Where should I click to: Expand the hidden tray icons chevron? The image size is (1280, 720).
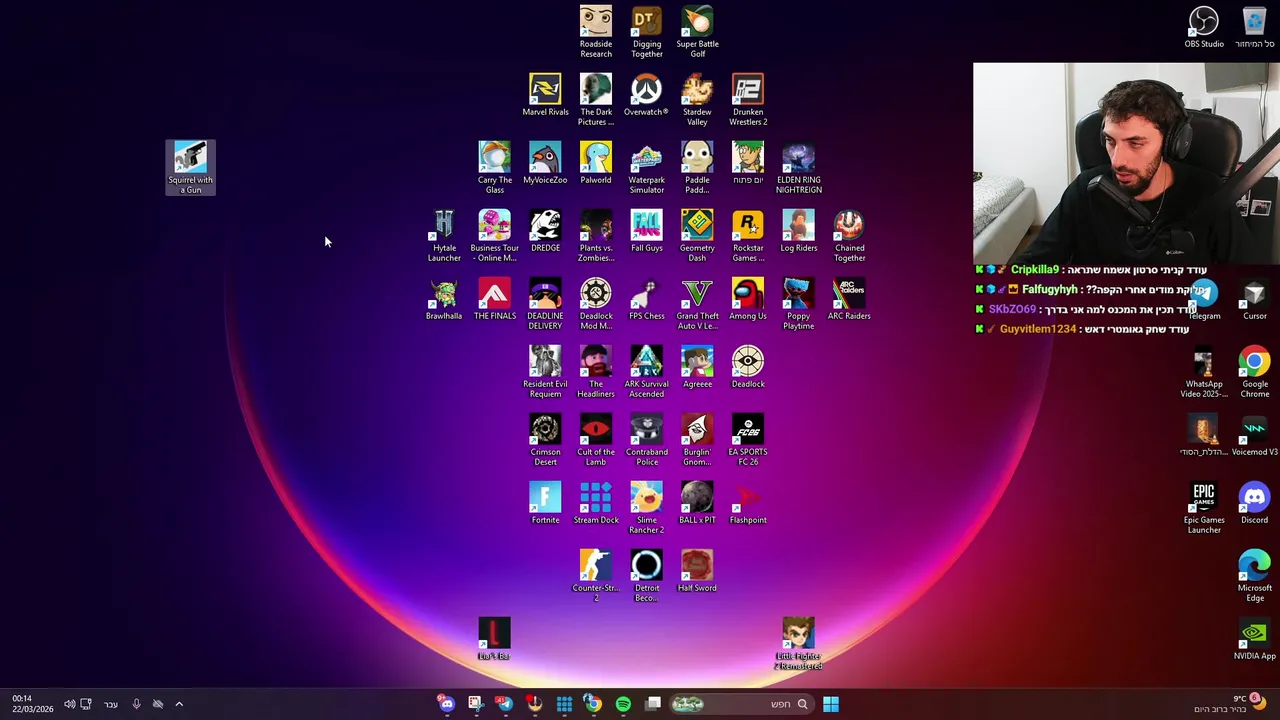179,704
